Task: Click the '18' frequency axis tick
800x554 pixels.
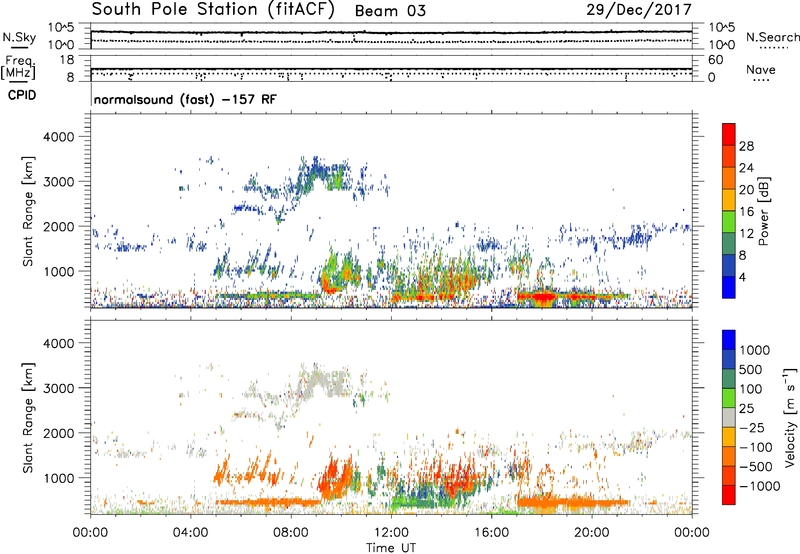Action: tap(66, 60)
